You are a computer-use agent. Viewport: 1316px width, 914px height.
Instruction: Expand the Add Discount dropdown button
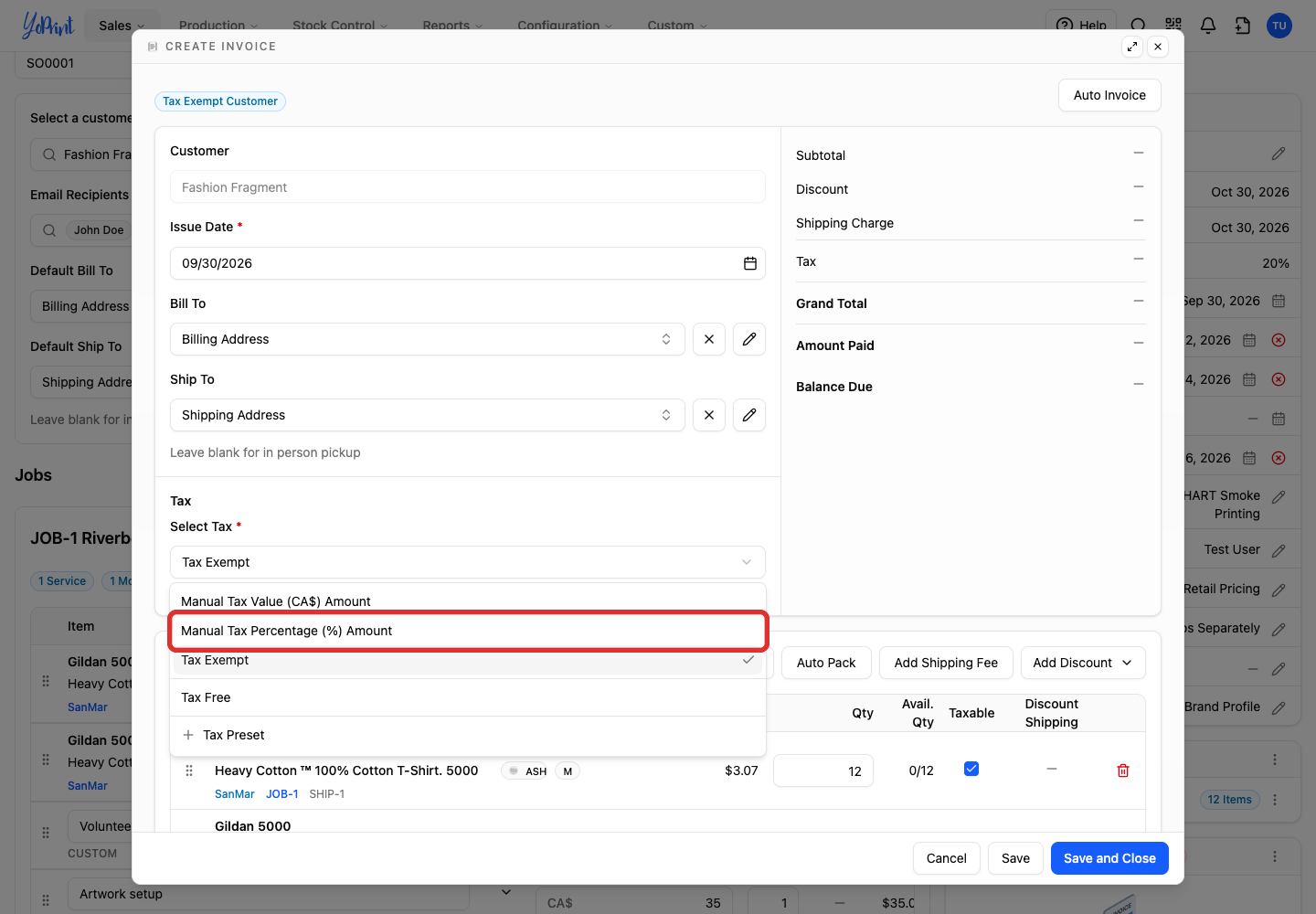tap(1083, 663)
